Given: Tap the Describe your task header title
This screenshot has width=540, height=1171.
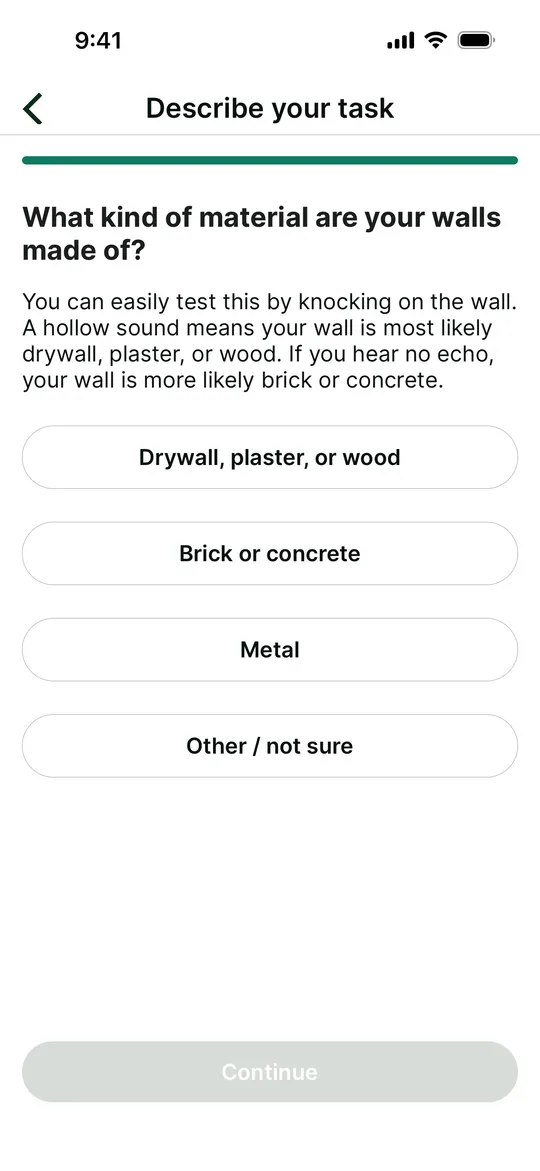Looking at the screenshot, I should [270, 108].
